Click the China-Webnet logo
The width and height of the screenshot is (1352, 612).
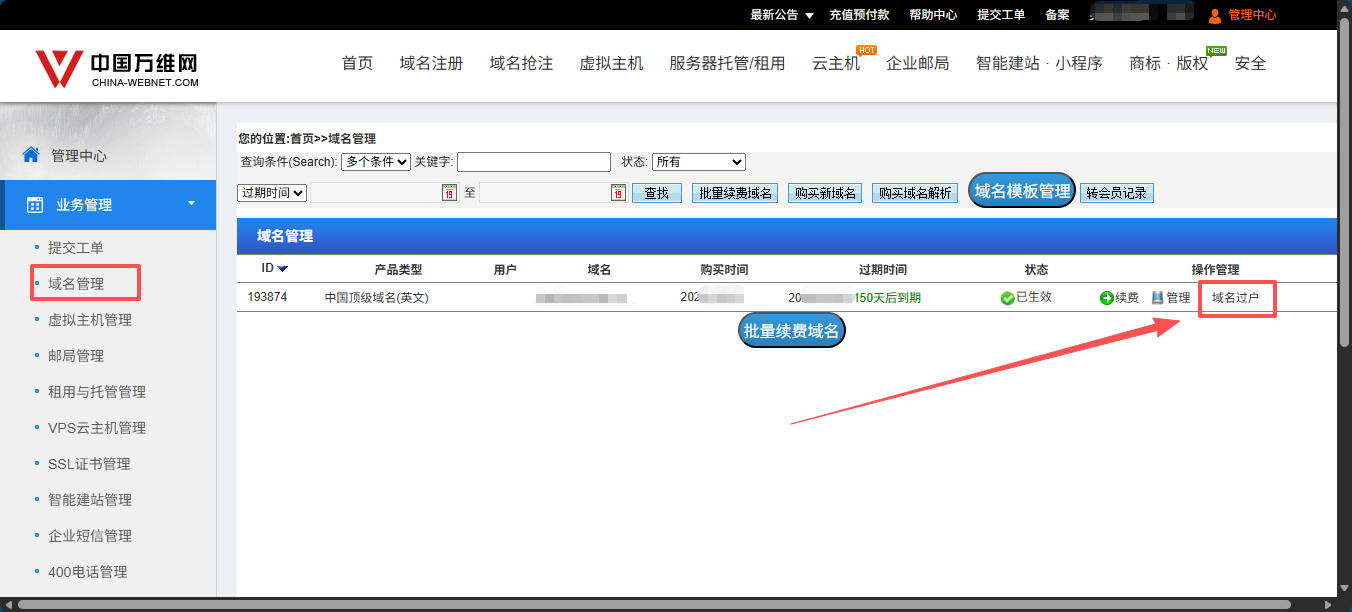116,68
